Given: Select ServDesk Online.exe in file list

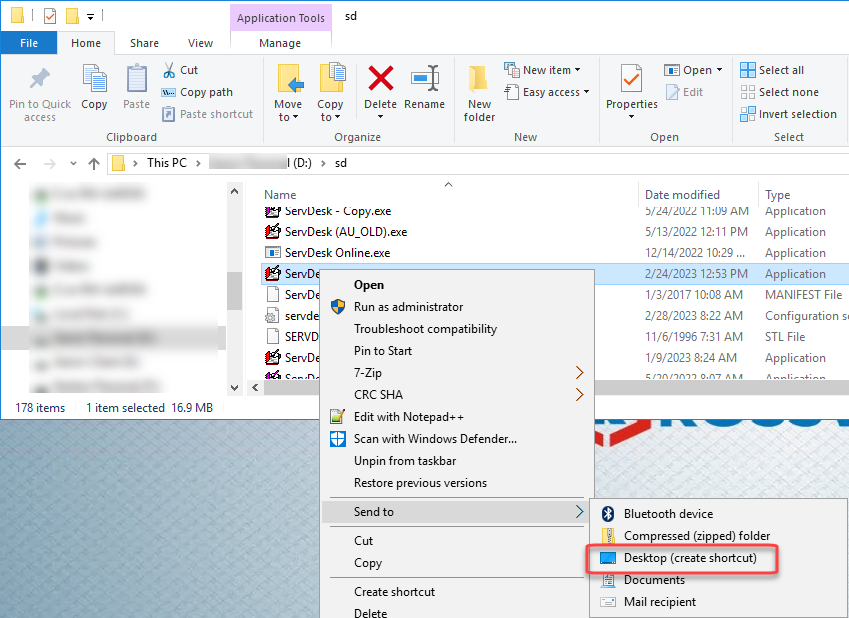Looking at the screenshot, I should pyautogui.click(x=336, y=253).
